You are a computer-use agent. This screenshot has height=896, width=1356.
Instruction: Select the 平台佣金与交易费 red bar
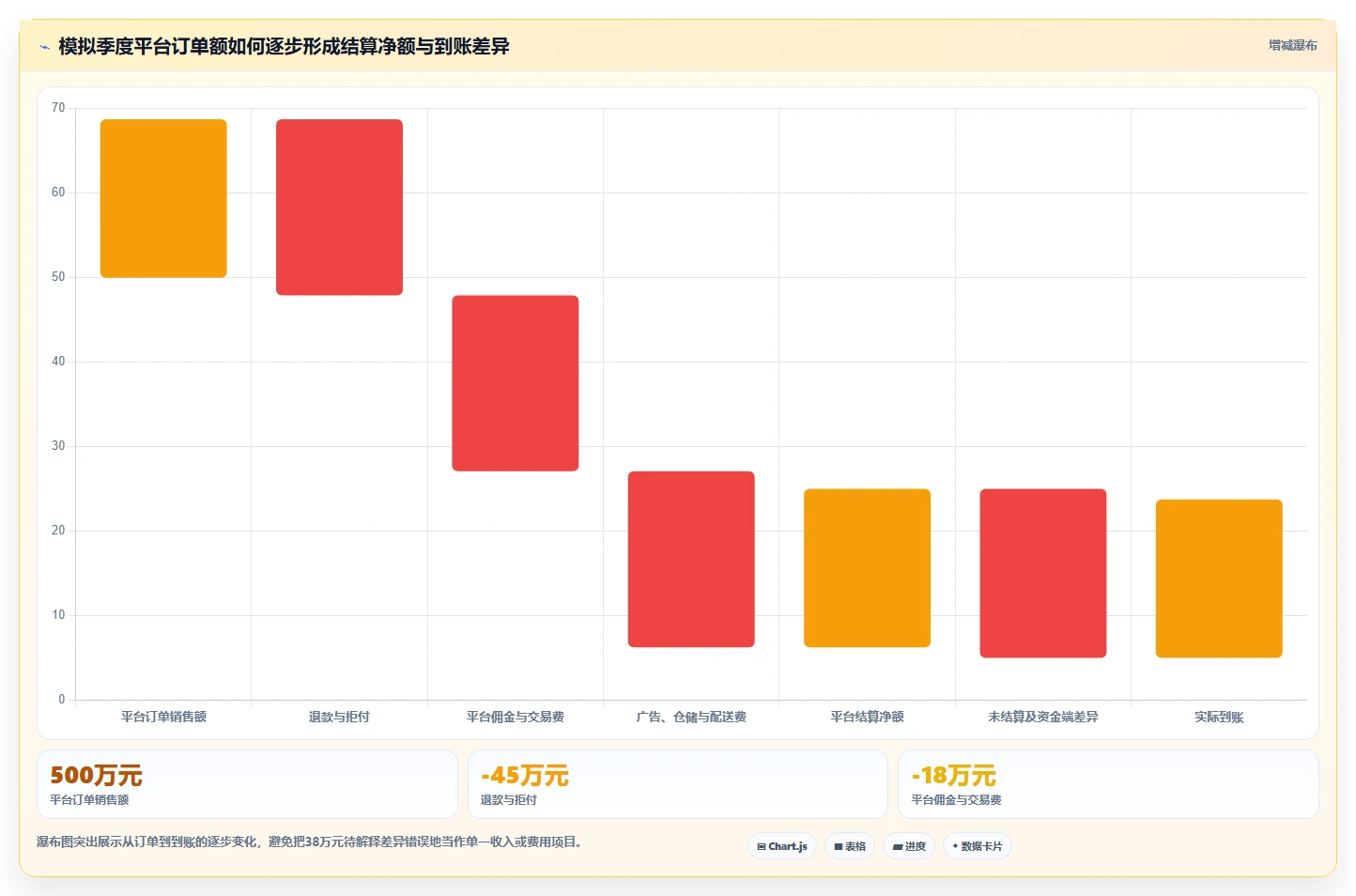pos(516,383)
